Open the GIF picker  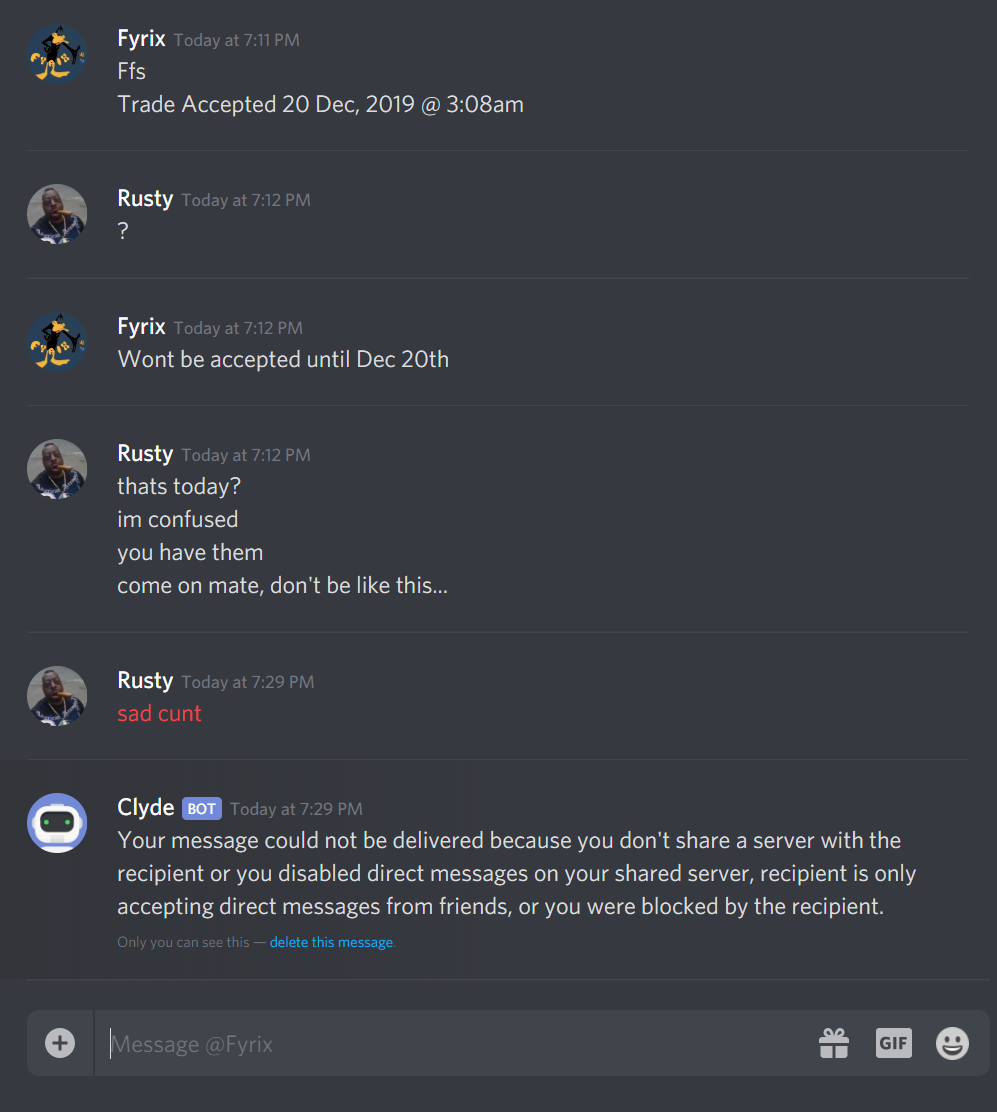pyautogui.click(x=893, y=1043)
